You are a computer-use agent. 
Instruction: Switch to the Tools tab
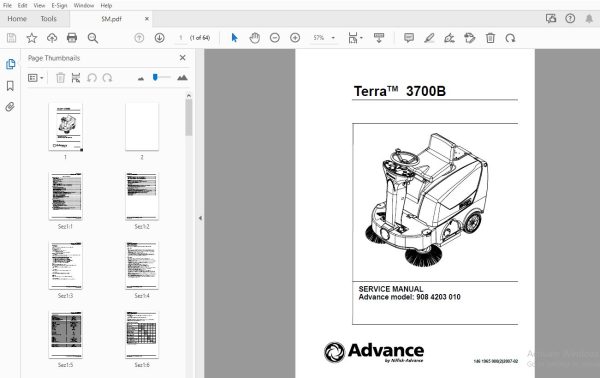click(x=49, y=19)
